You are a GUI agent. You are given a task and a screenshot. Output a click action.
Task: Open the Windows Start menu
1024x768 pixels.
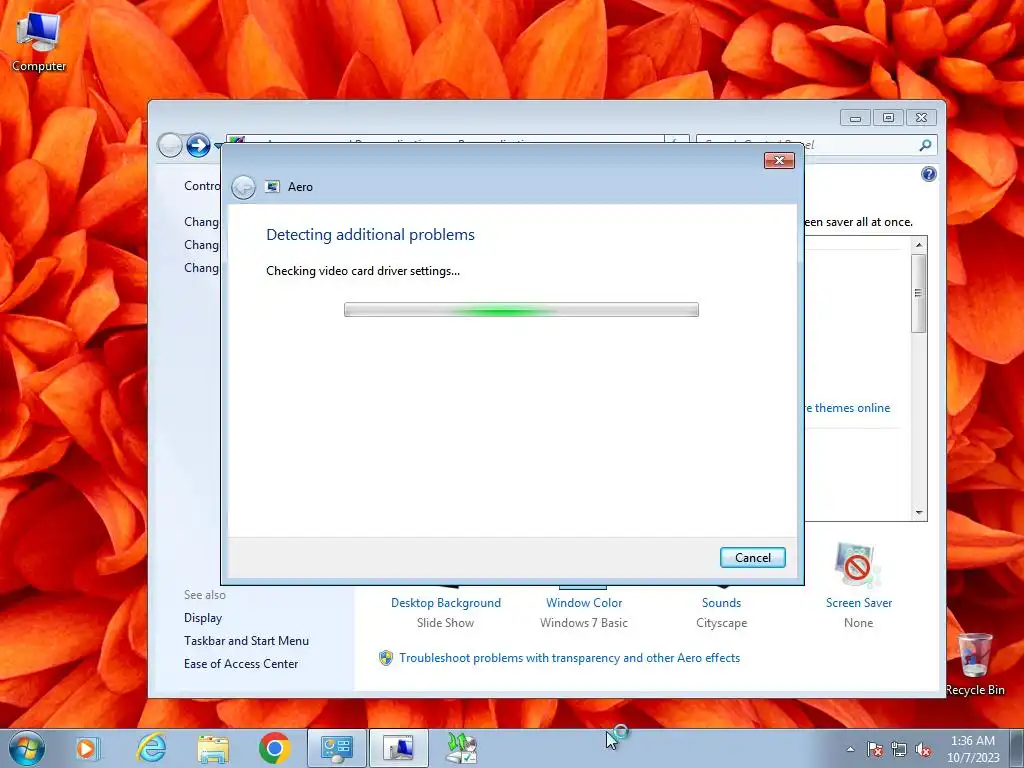[x=27, y=748]
